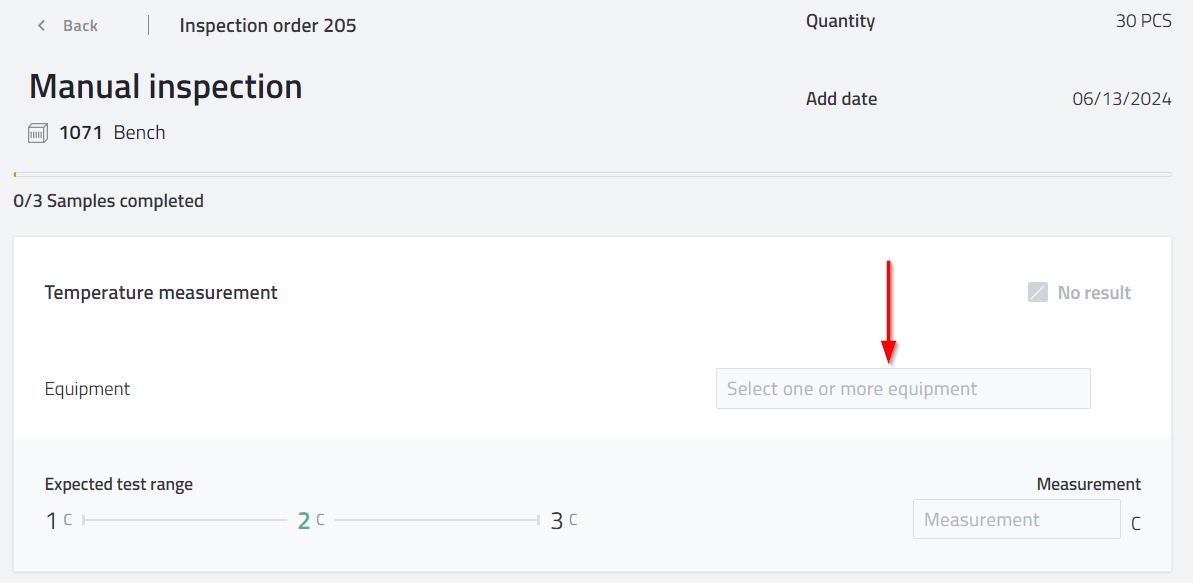This screenshot has height=583, width=1193.
Task: Click the Manual inspection heading
Action: (166, 87)
